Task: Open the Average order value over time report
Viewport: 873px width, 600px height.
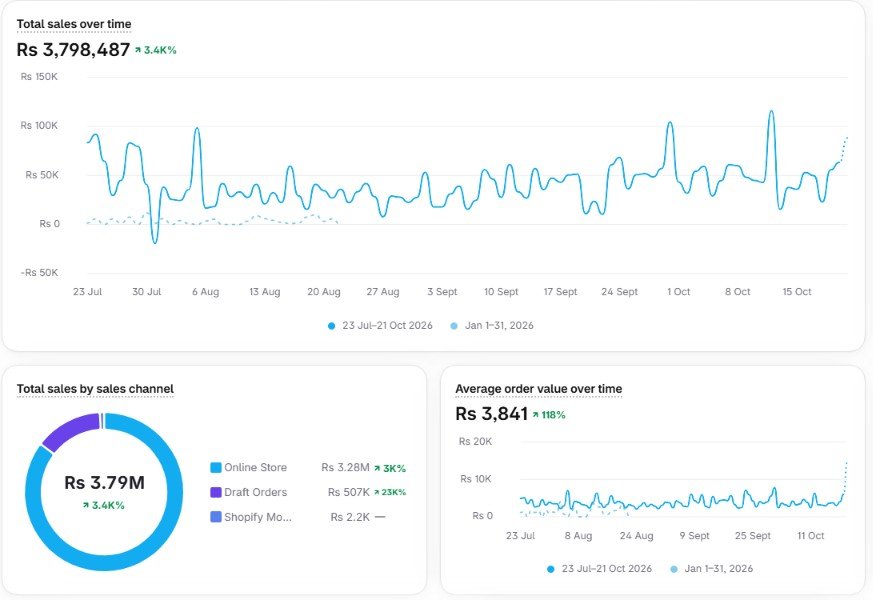Action: (538, 388)
